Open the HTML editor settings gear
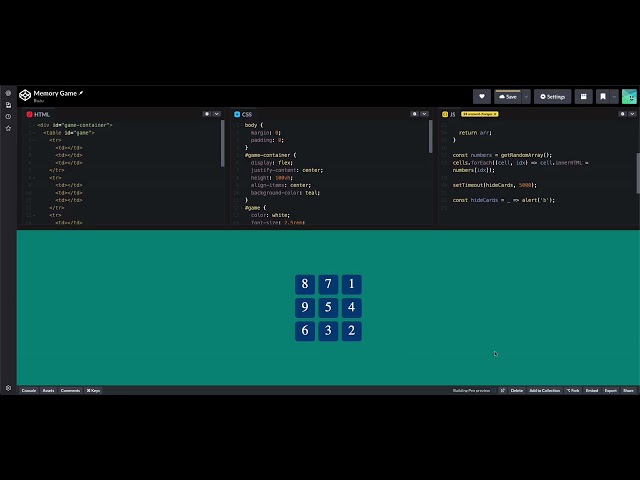Viewport: 640px width, 480px height. tap(207, 114)
